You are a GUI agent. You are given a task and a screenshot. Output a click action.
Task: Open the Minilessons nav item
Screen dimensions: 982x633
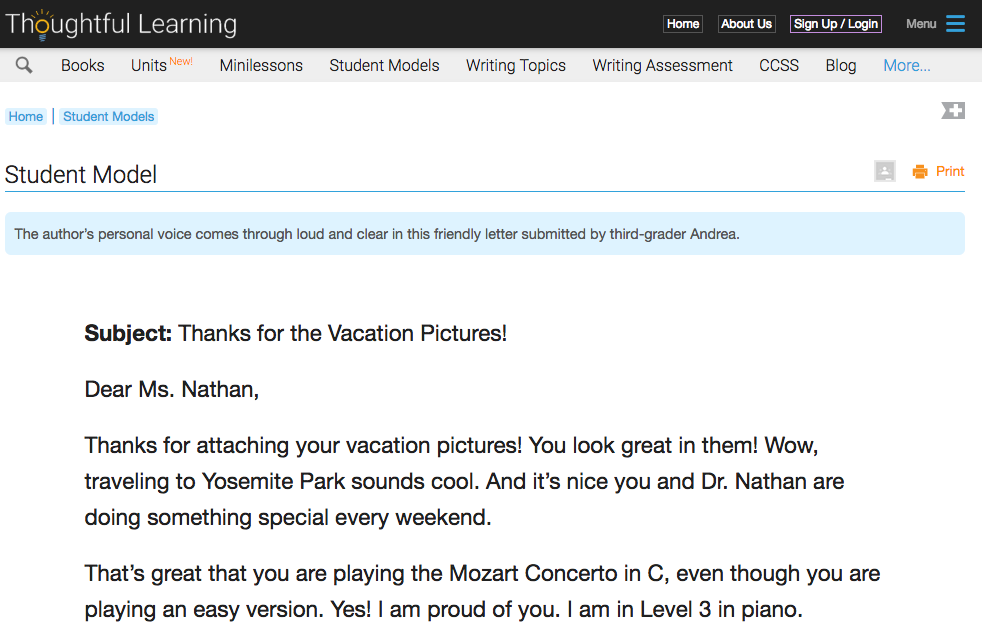(x=261, y=65)
